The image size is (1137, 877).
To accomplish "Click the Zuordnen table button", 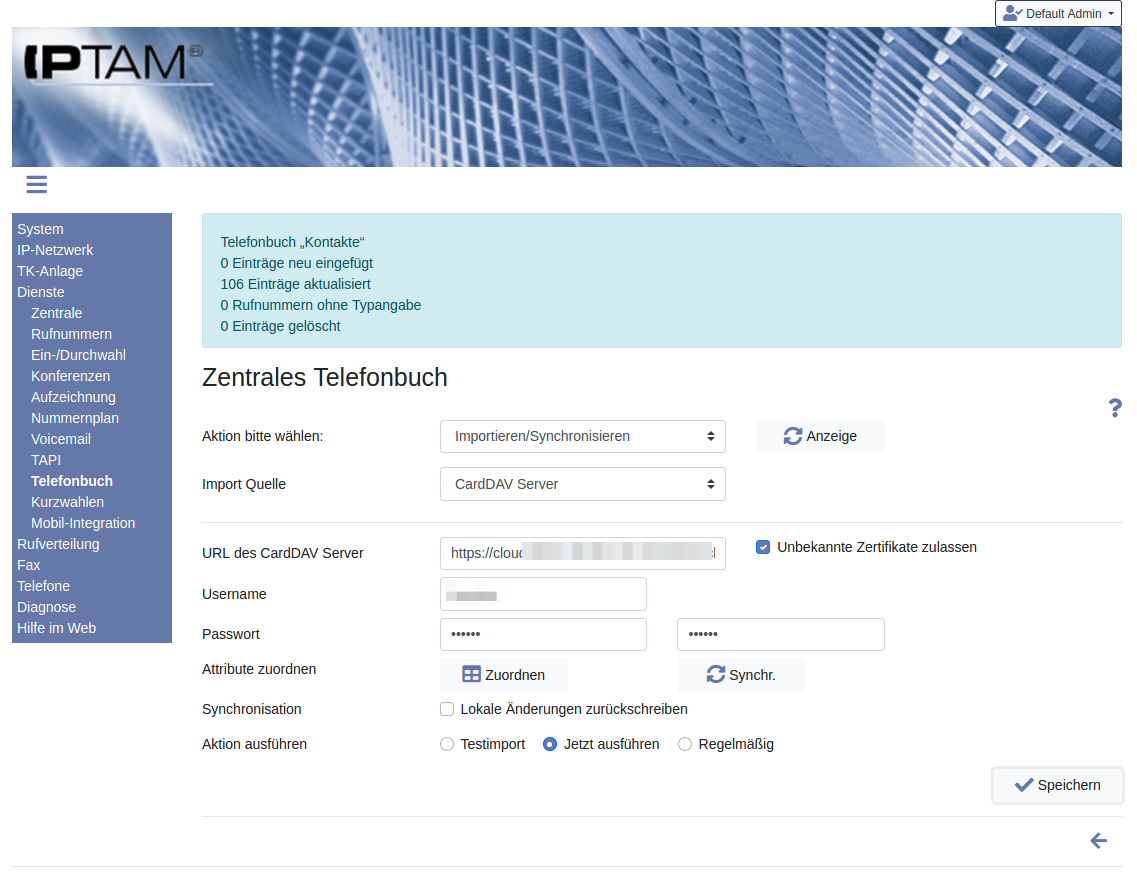I will pos(504,675).
